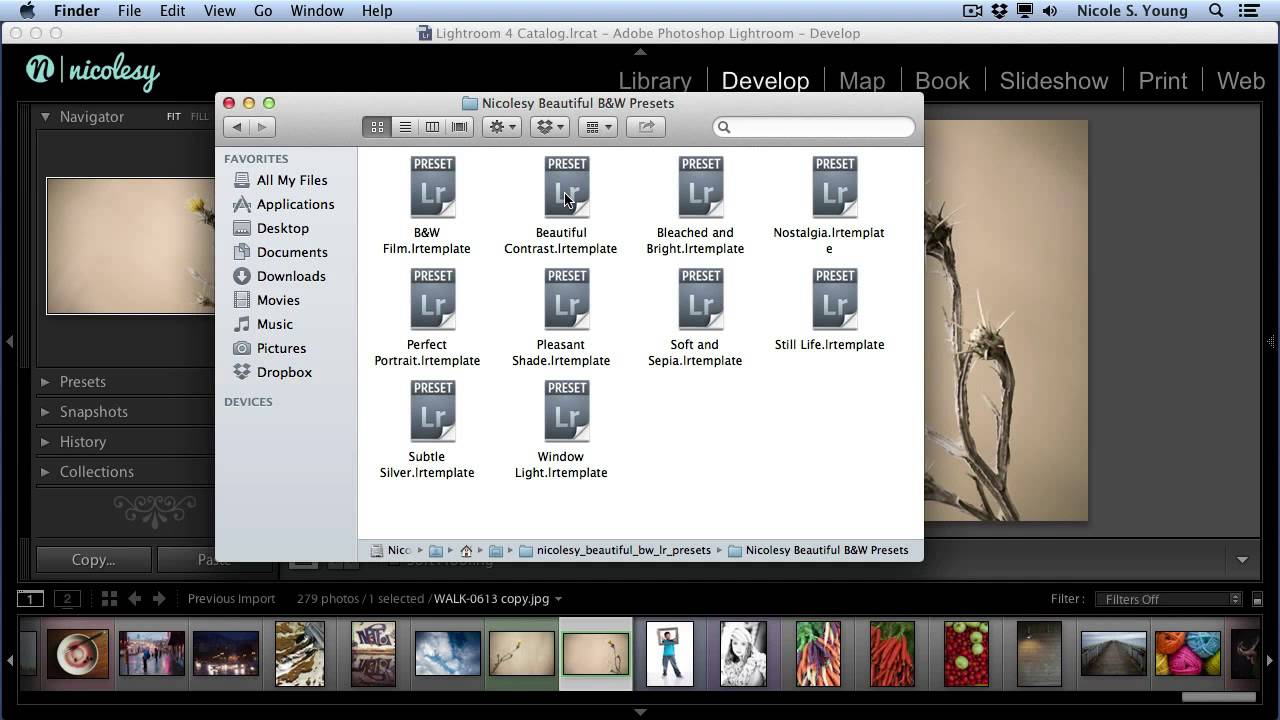Image resolution: width=1280 pixels, height=720 pixels.
Task: Switch Finder to list view
Action: click(405, 127)
